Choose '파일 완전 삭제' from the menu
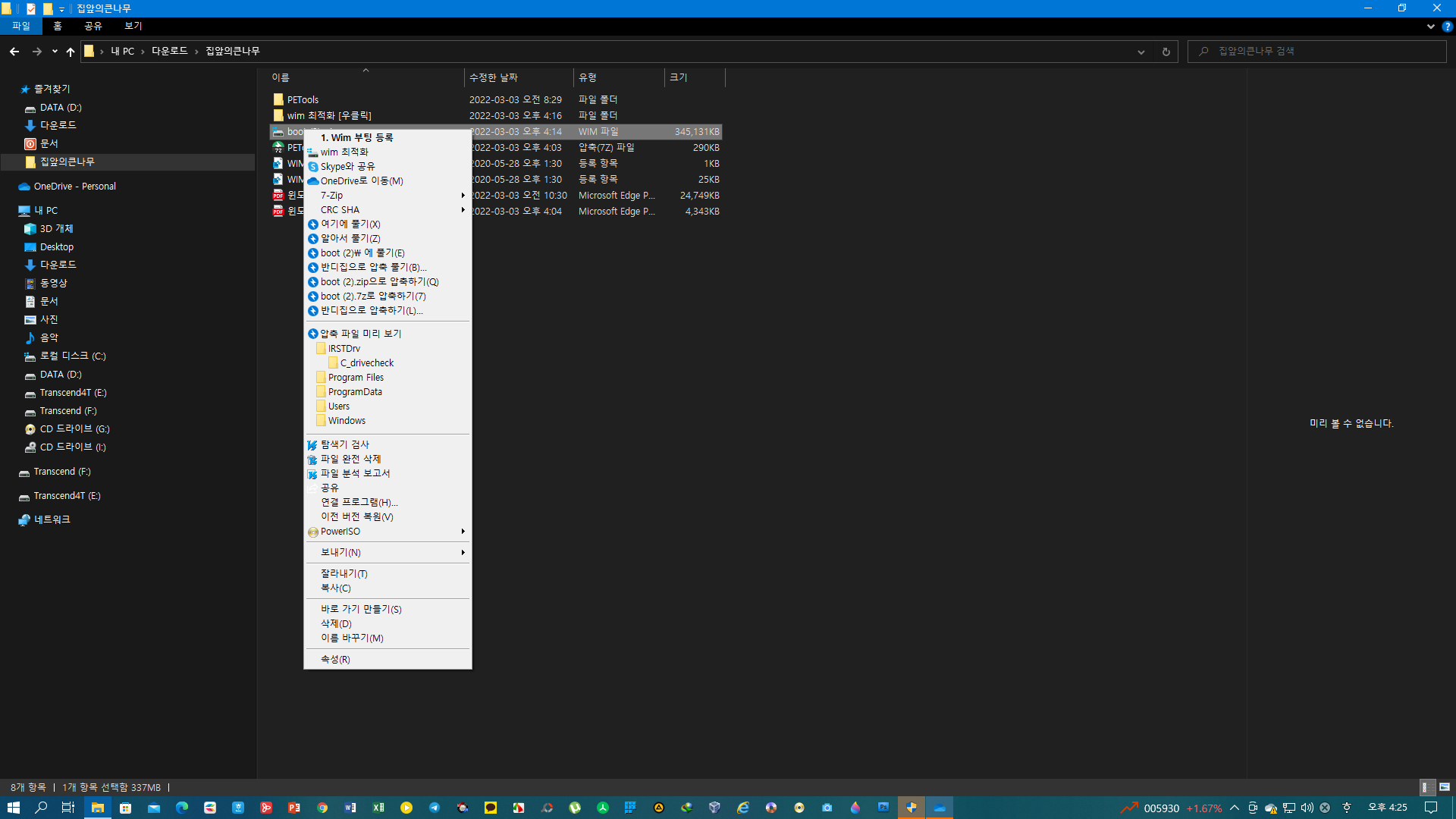The image size is (1456, 819). [x=388, y=459]
